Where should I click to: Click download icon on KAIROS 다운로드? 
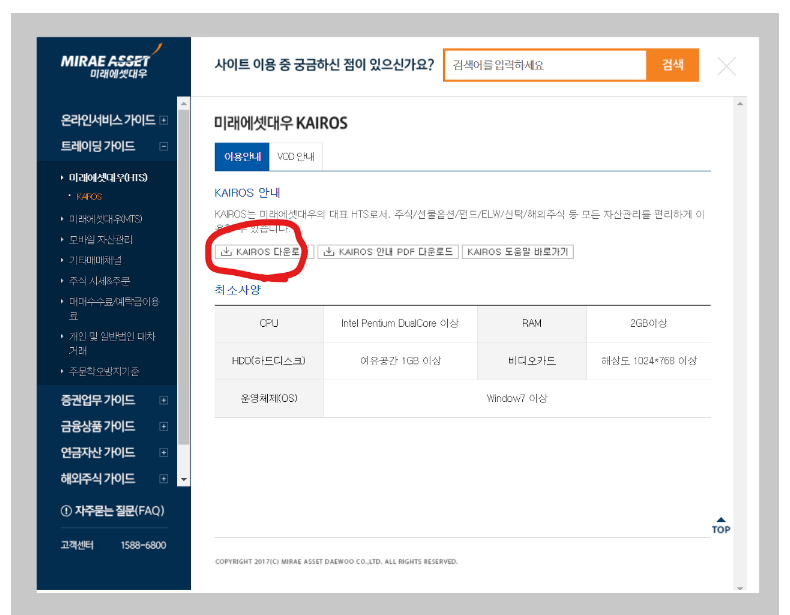pos(226,251)
